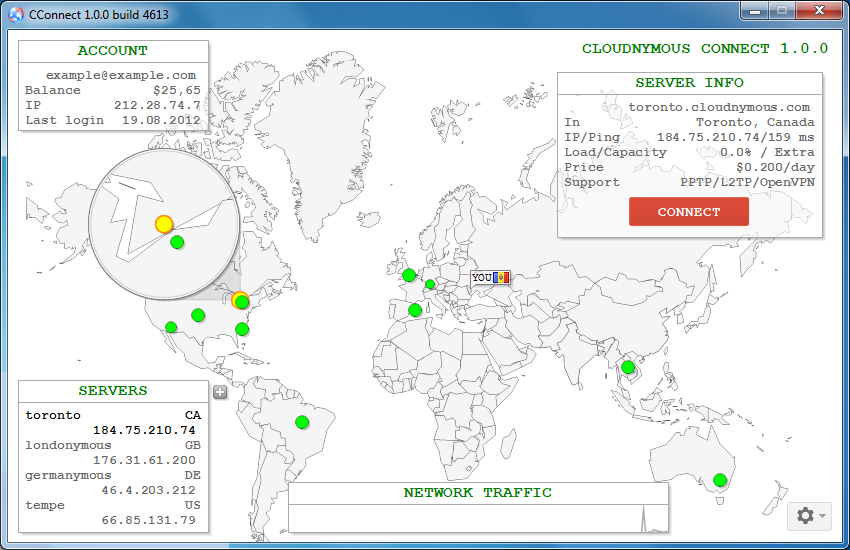Click the green server dot in United Kingdom
Image resolution: width=850 pixels, height=550 pixels.
click(x=409, y=275)
